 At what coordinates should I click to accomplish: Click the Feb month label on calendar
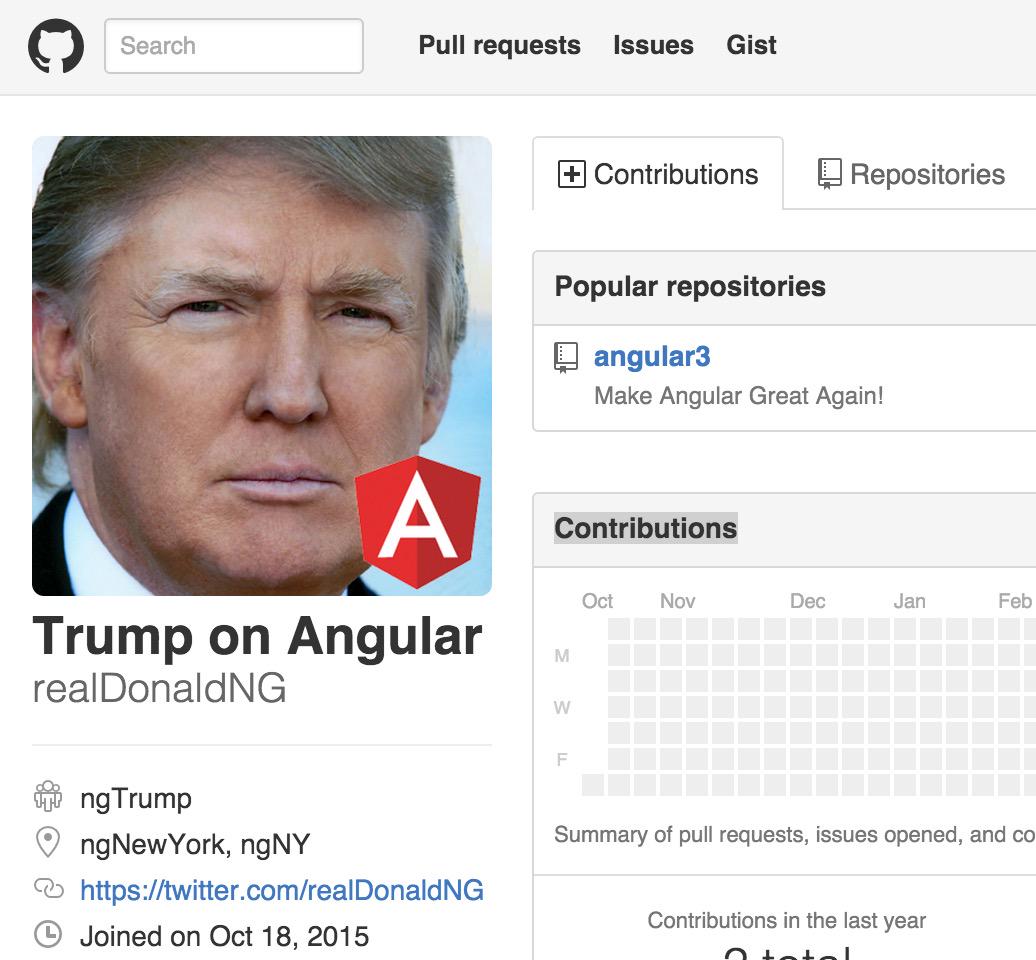click(1015, 601)
